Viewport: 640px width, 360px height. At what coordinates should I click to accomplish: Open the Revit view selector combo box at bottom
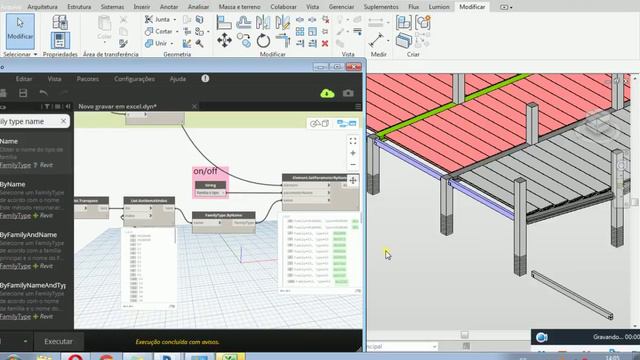coord(402,346)
